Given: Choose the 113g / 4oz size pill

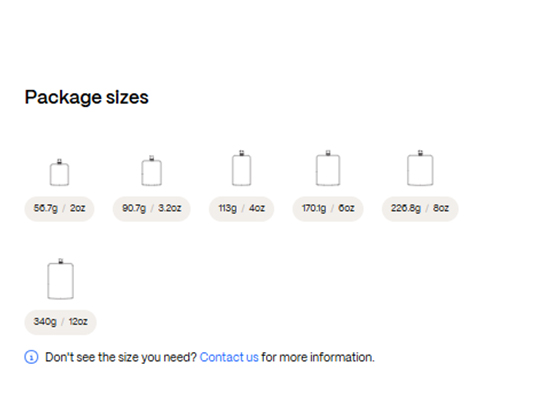Looking at the screenshot, I should tap(241, 209).
